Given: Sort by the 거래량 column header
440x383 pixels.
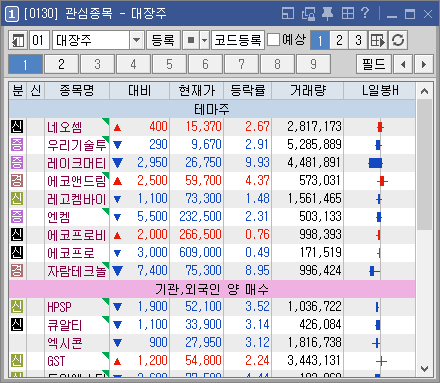Looking at the screenshot, I should tap(308, 91).
